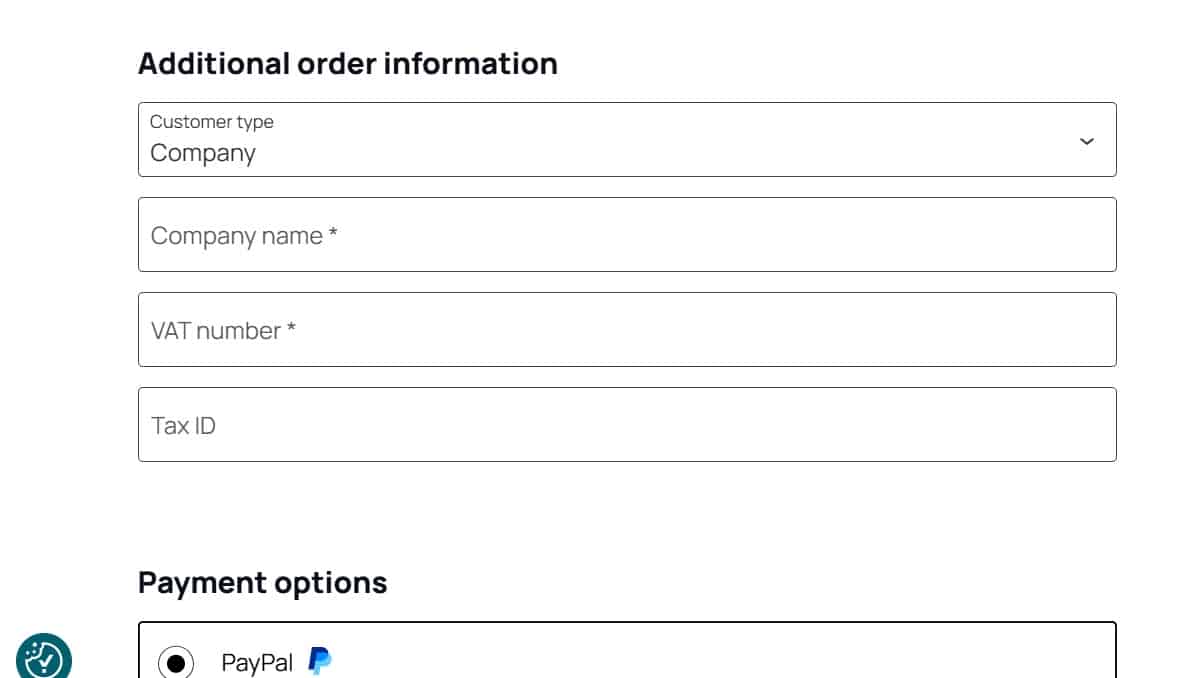Viewport: 1203px width, 678px height.
Task: Select the Tax ID input box
Action: pos(626,425)
